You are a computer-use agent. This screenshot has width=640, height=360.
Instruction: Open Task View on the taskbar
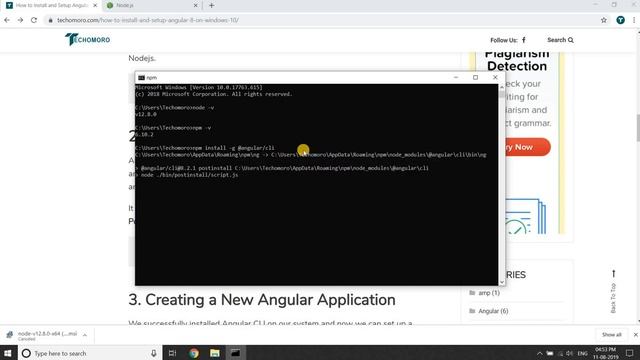(172, 353)
